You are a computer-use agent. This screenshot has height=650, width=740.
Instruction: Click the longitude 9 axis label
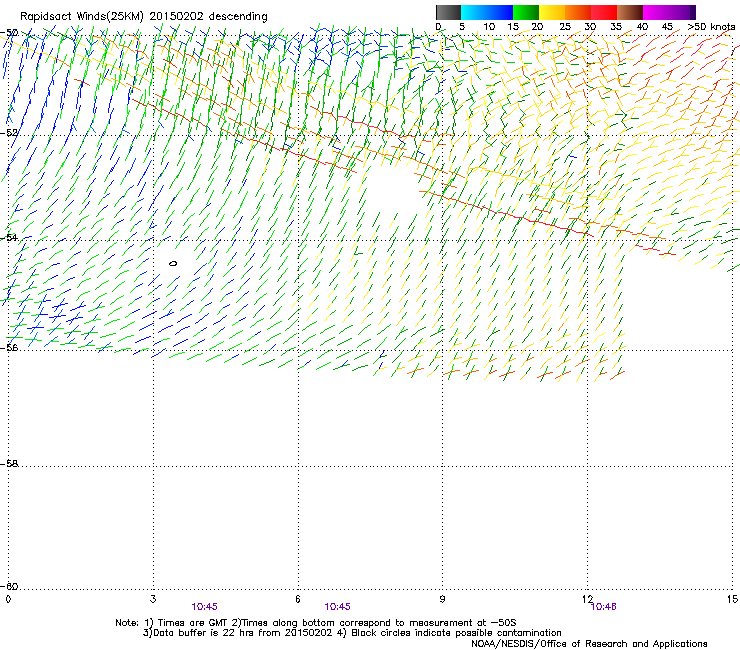(x=442, y=599)
